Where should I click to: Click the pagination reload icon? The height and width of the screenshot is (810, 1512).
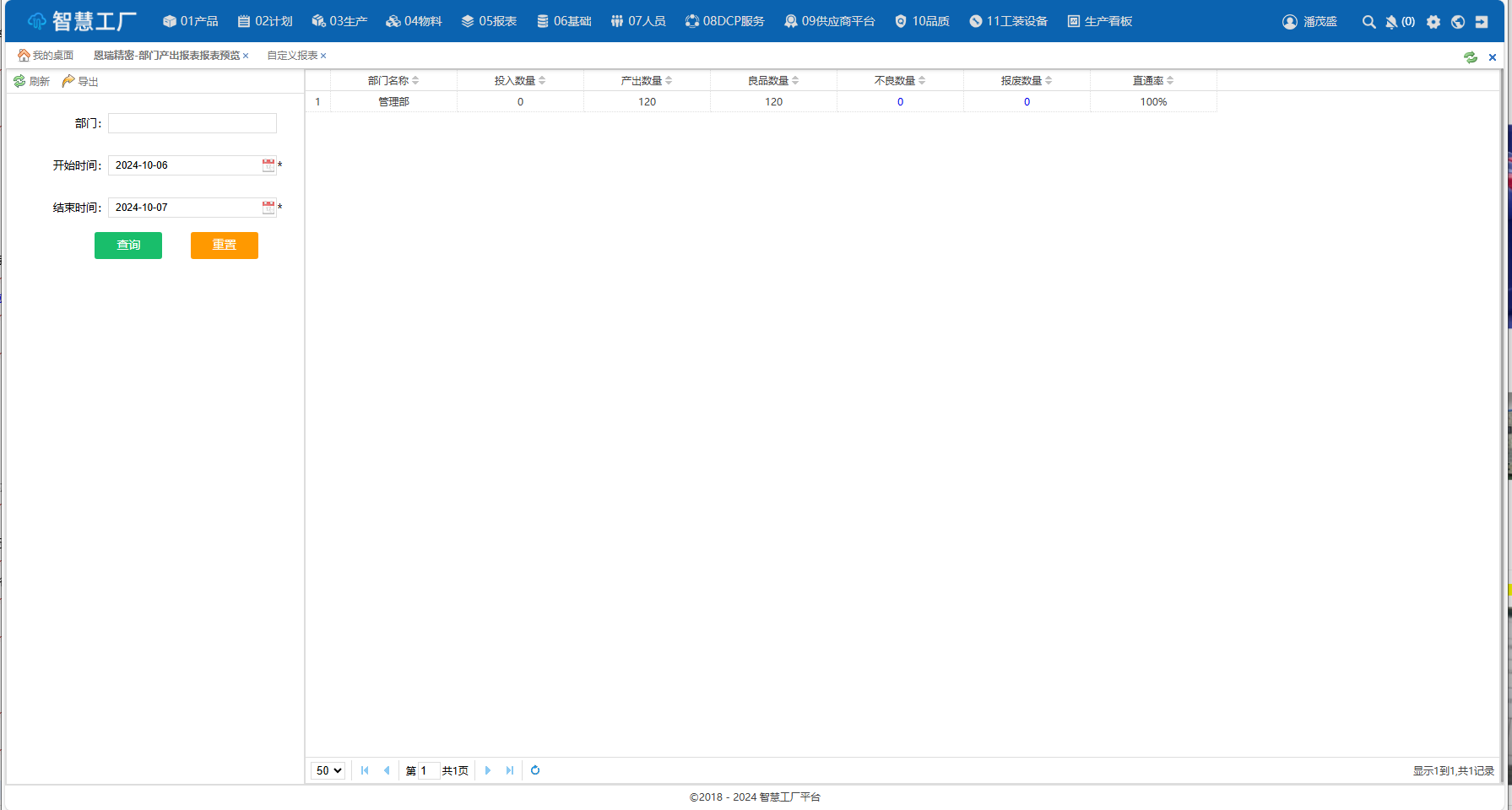535,770
